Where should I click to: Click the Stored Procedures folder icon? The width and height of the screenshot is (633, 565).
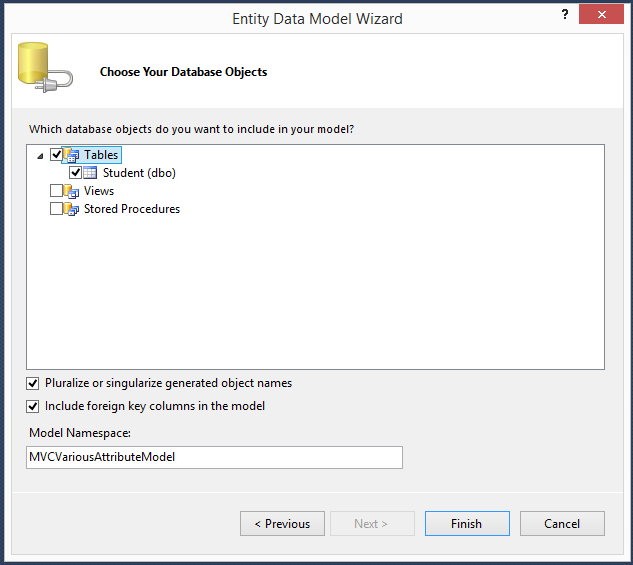[x=72, y=209]
